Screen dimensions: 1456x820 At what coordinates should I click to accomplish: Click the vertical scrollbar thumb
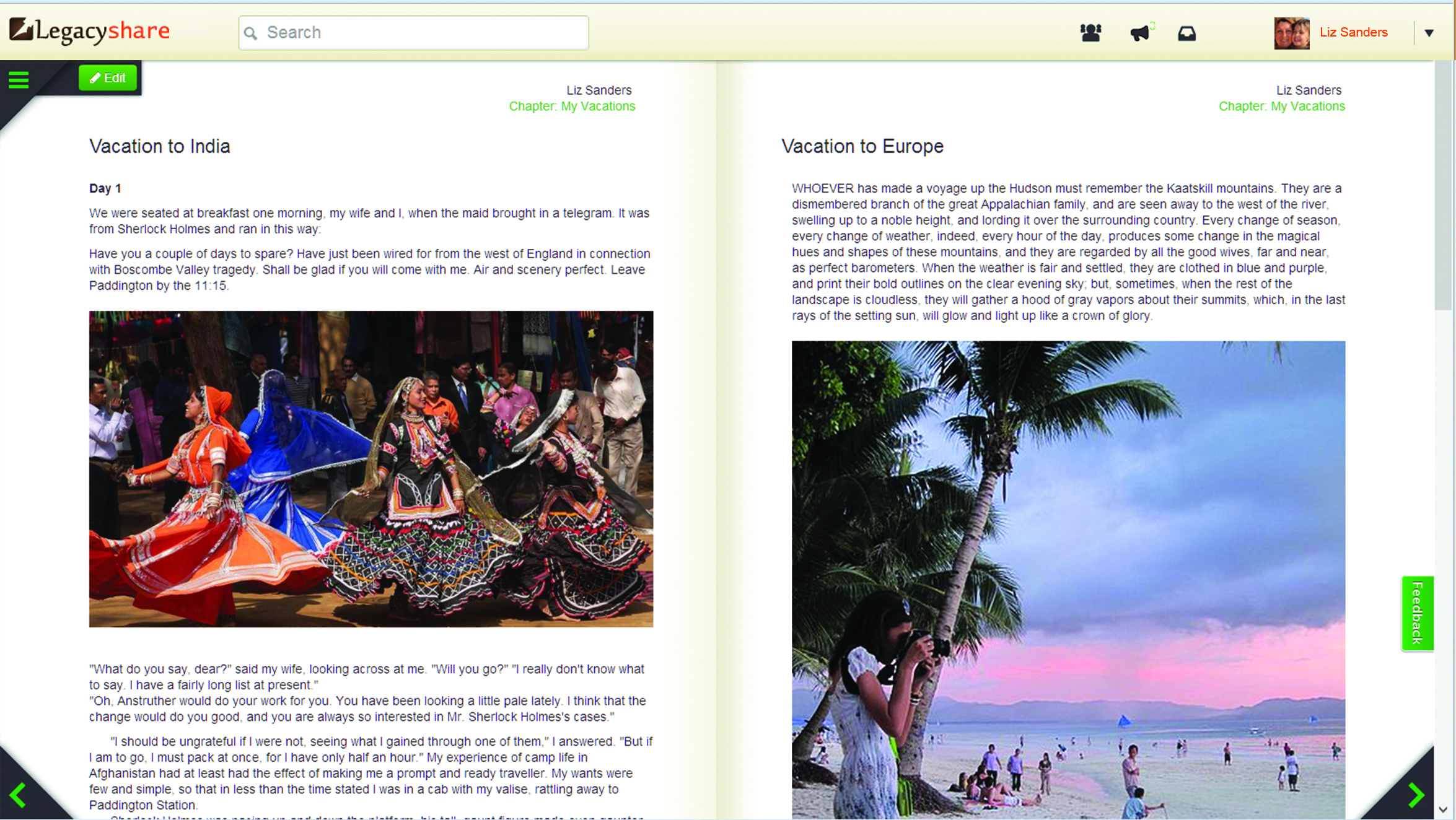(1444, 186)
